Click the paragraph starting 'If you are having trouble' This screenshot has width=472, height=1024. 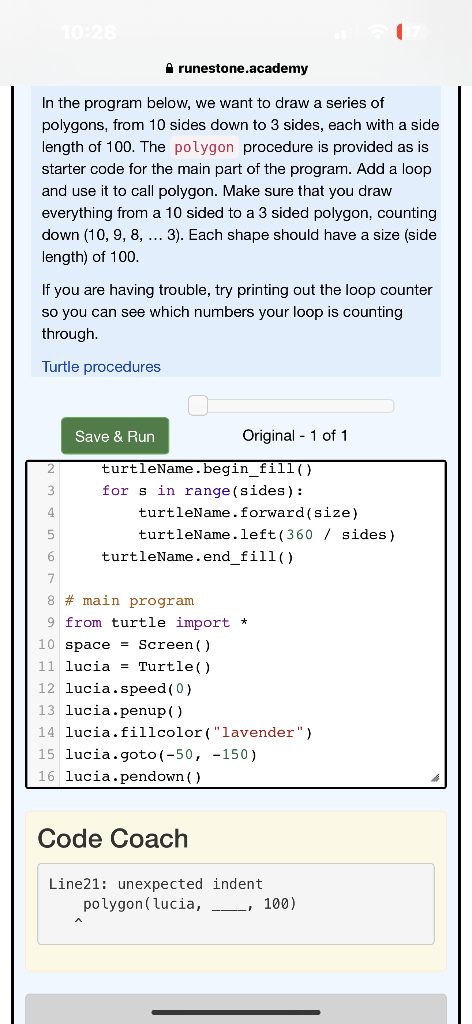[237, 312]
